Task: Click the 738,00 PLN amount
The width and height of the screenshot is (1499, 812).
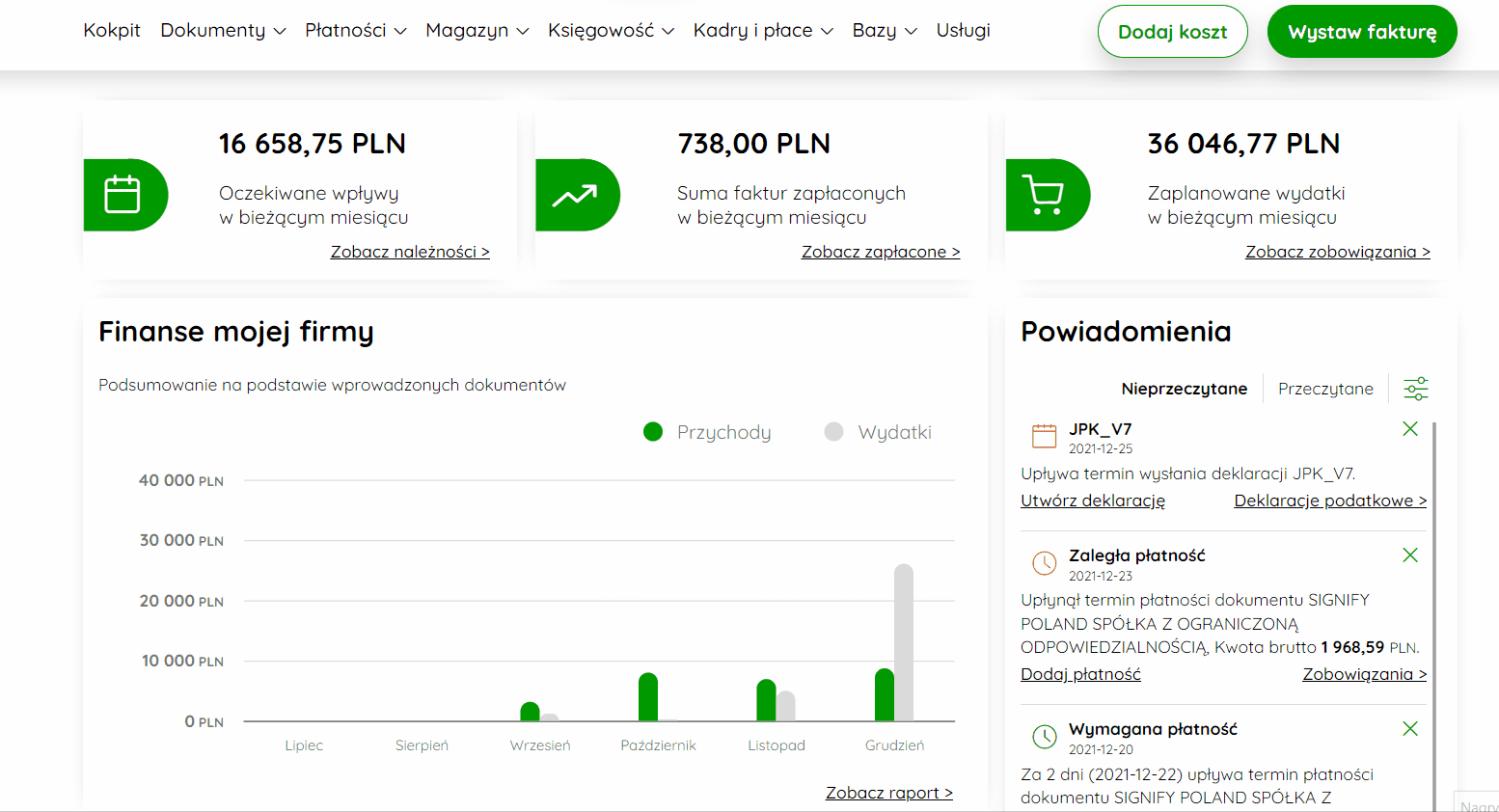Action: 754,144
